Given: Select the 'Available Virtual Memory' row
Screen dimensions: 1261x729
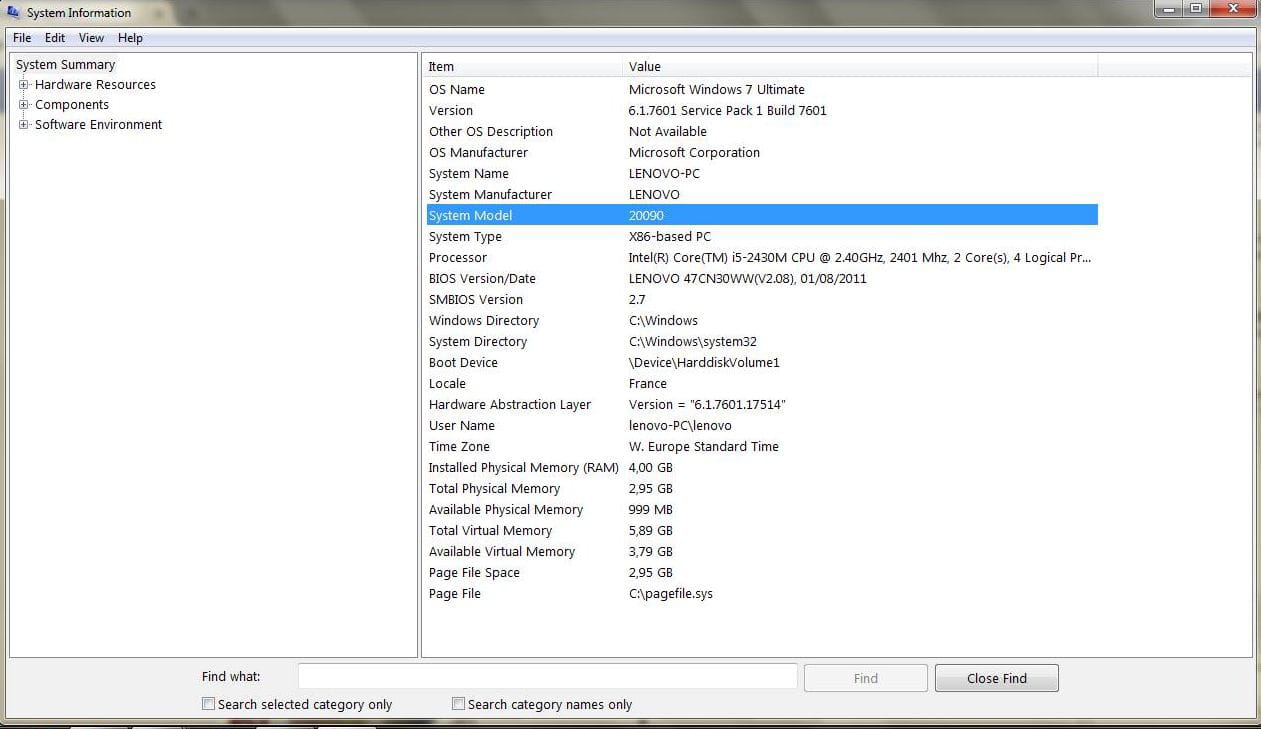Looking at the screenshot, I should tap(762, 552).
